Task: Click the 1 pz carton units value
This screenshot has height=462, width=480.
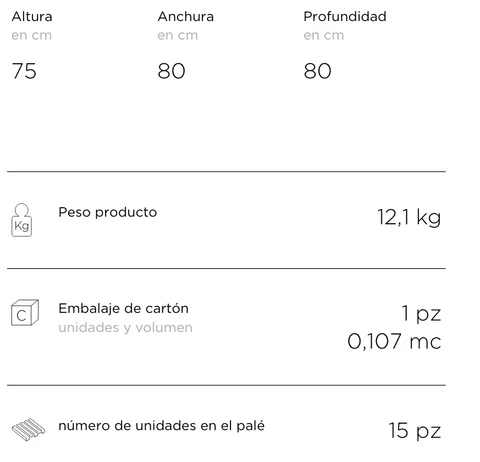Action: [x=421, y=313]
